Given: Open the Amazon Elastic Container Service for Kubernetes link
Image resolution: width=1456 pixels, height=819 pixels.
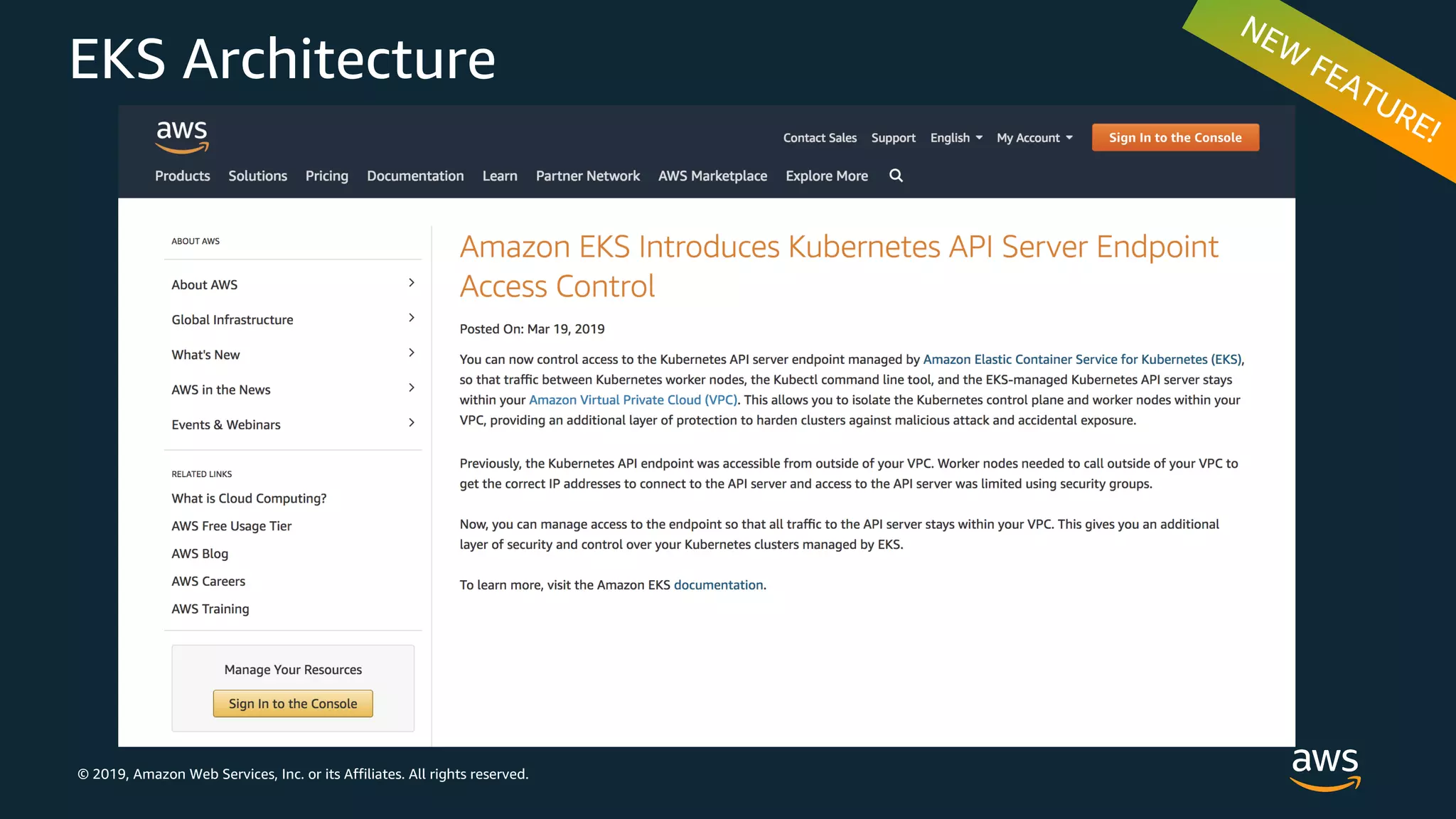Looking at the screenshot, I should click(x=1082, y=360).
